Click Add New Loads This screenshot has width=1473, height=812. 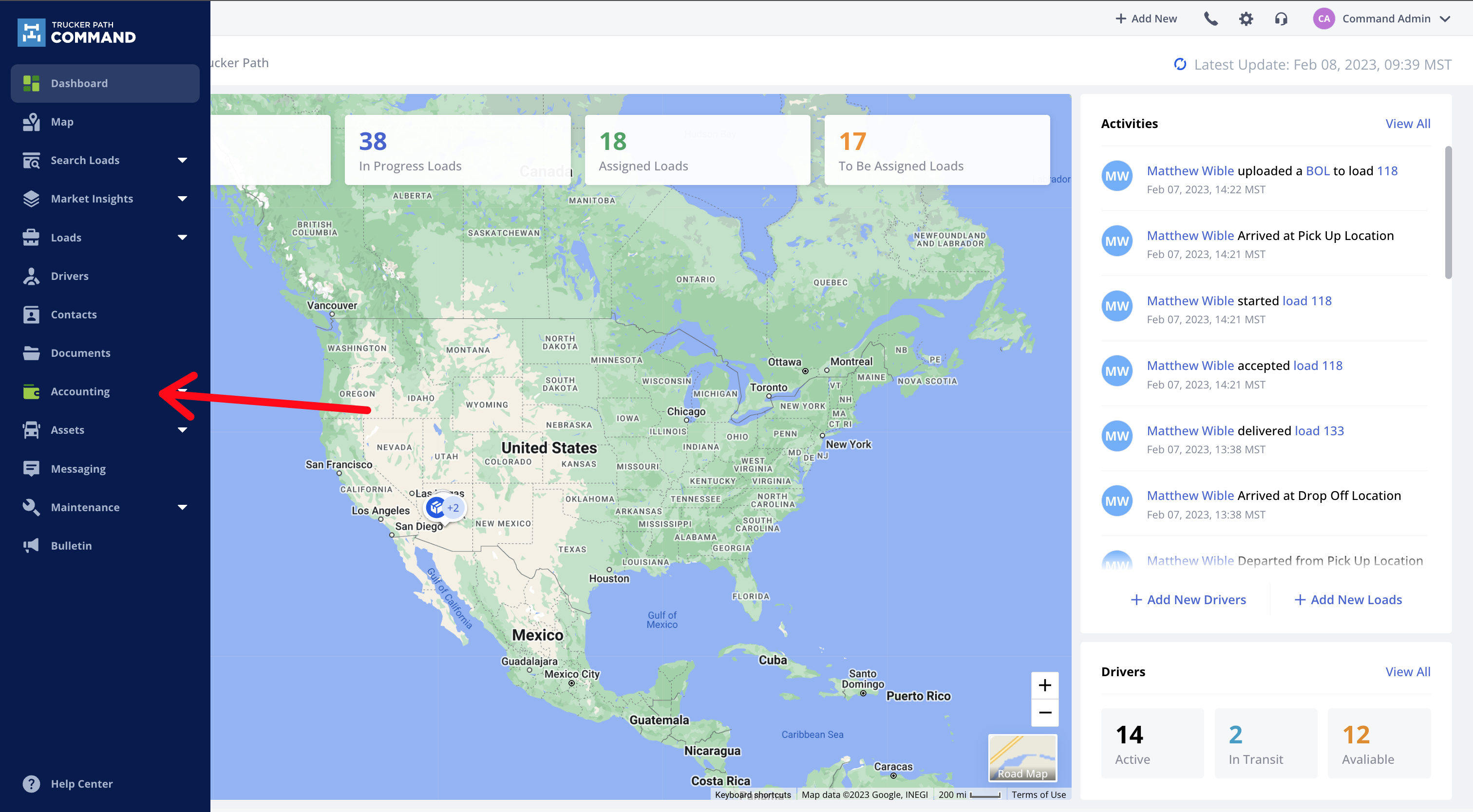(1348, 599)
